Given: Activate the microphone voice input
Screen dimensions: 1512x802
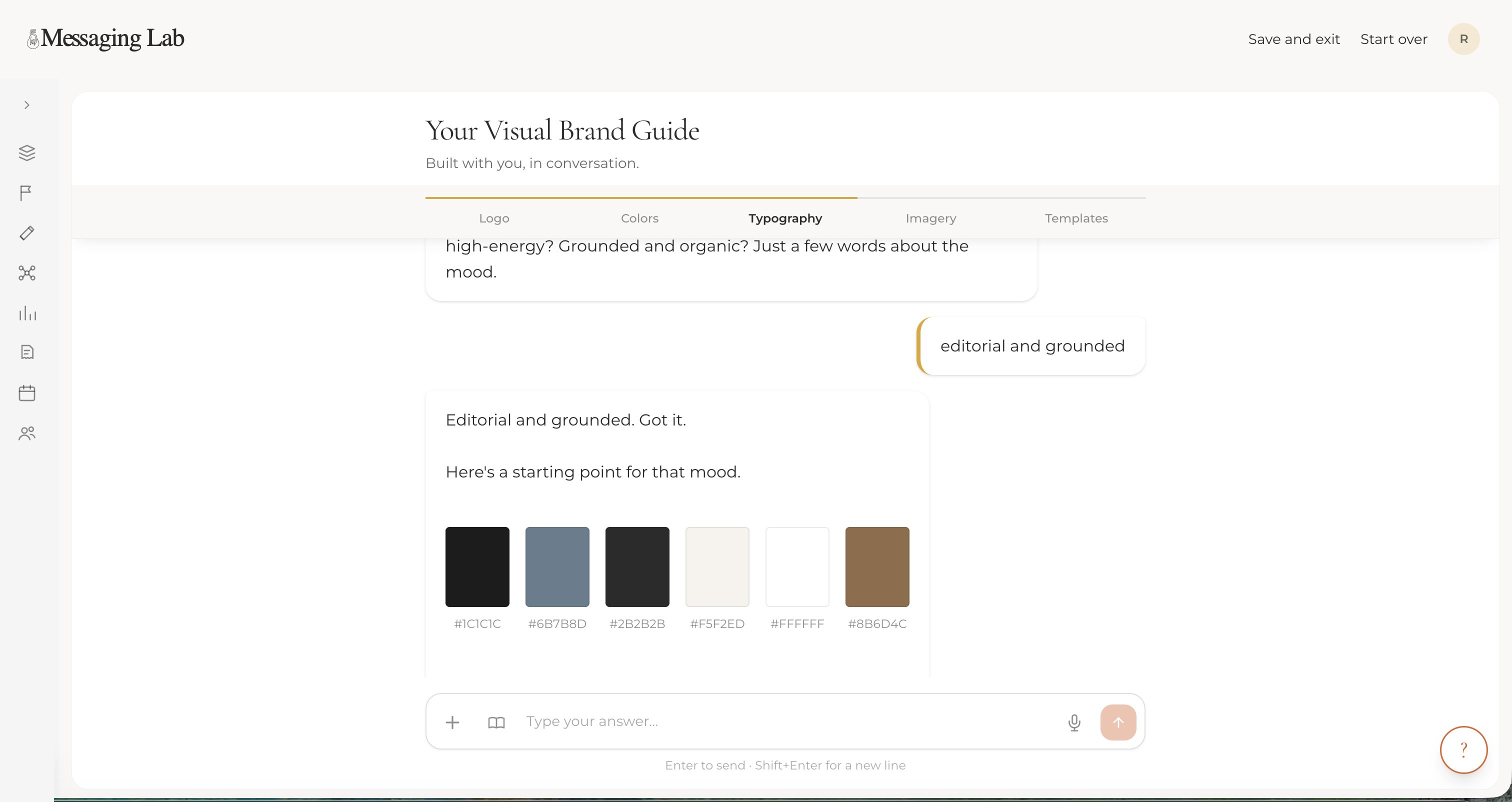Looking at the screenshot, I should (1074, 722).
